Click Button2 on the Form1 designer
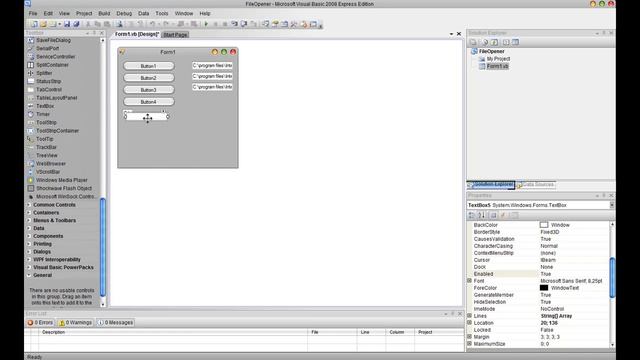Screen dimensions: 640x360 (x=149, y=78)
